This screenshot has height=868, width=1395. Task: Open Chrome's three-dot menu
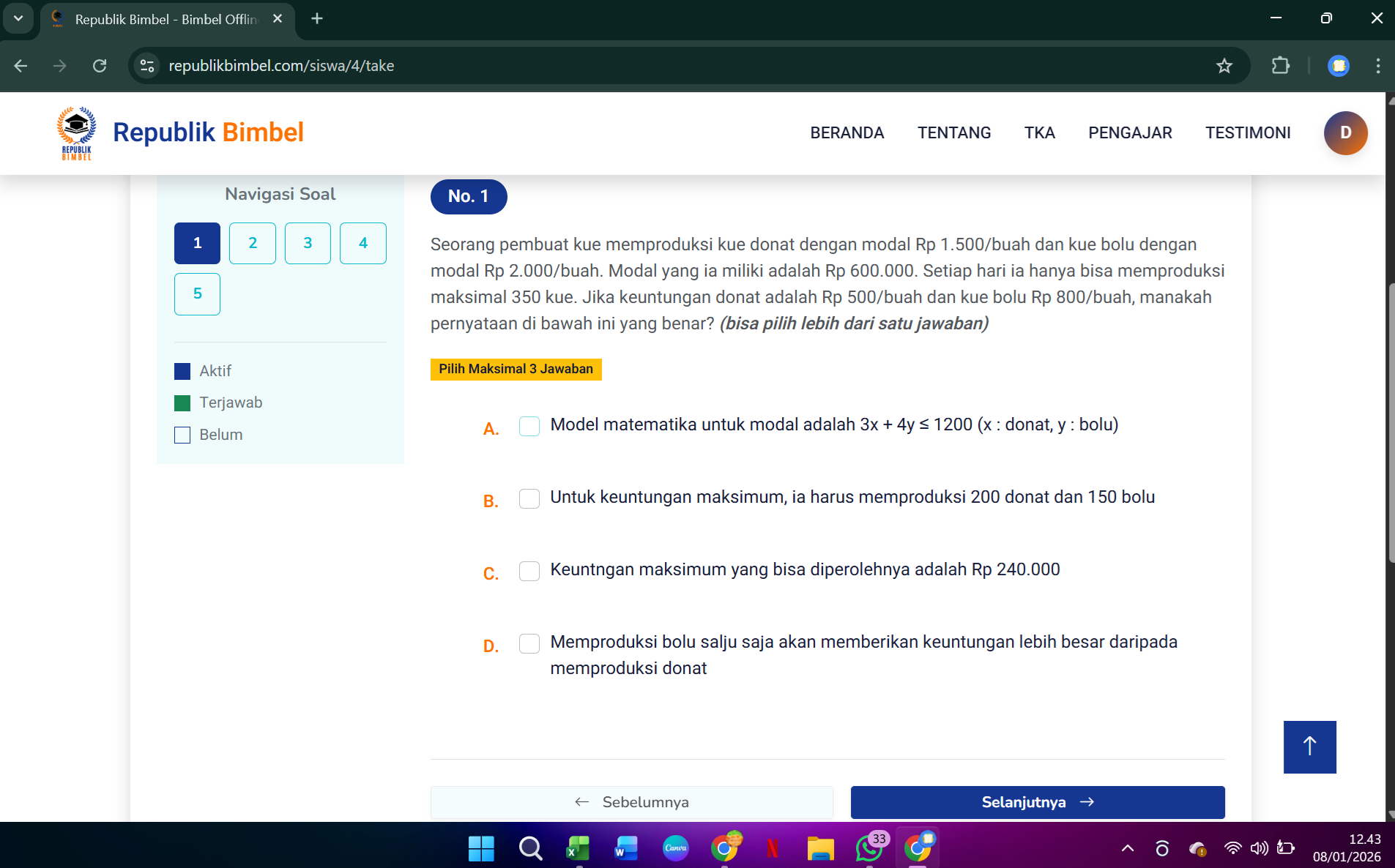pos(1378,66)
